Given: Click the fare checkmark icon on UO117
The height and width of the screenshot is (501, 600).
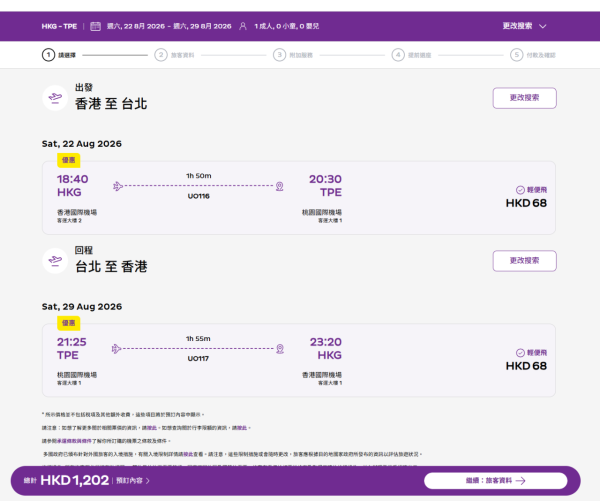Looking at the screenshot, I should [x=520, y=353].
